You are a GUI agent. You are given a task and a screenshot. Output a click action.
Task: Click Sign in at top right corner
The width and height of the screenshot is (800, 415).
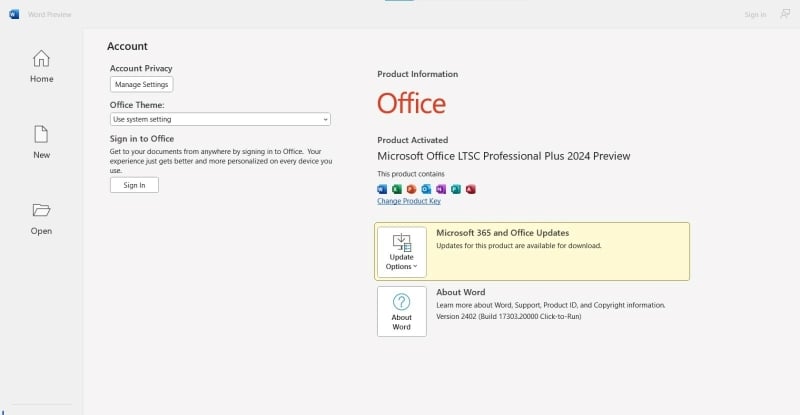tap(755, 14)
